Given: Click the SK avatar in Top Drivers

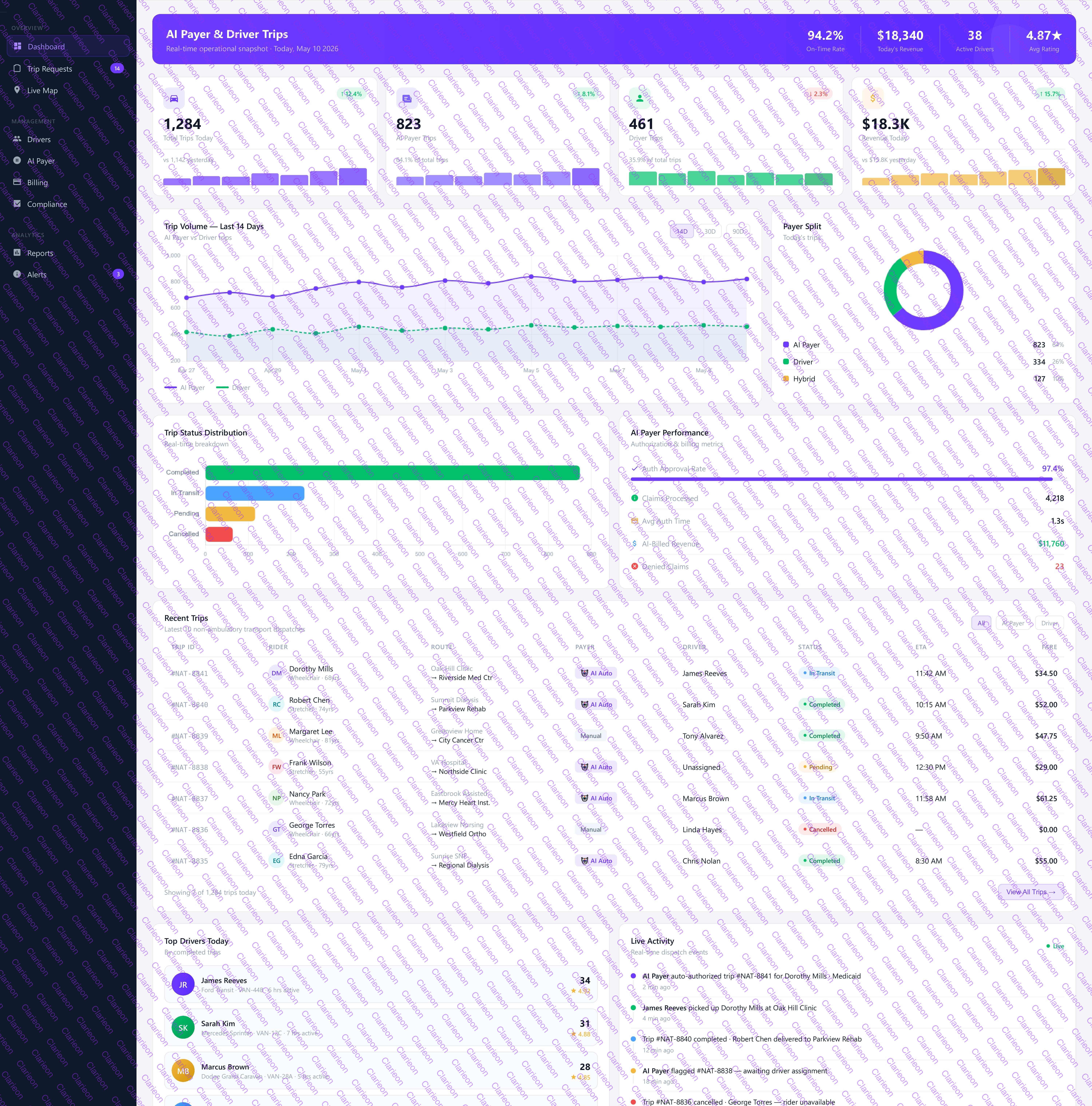Looking at the screenshot, I should point(183,1028).
